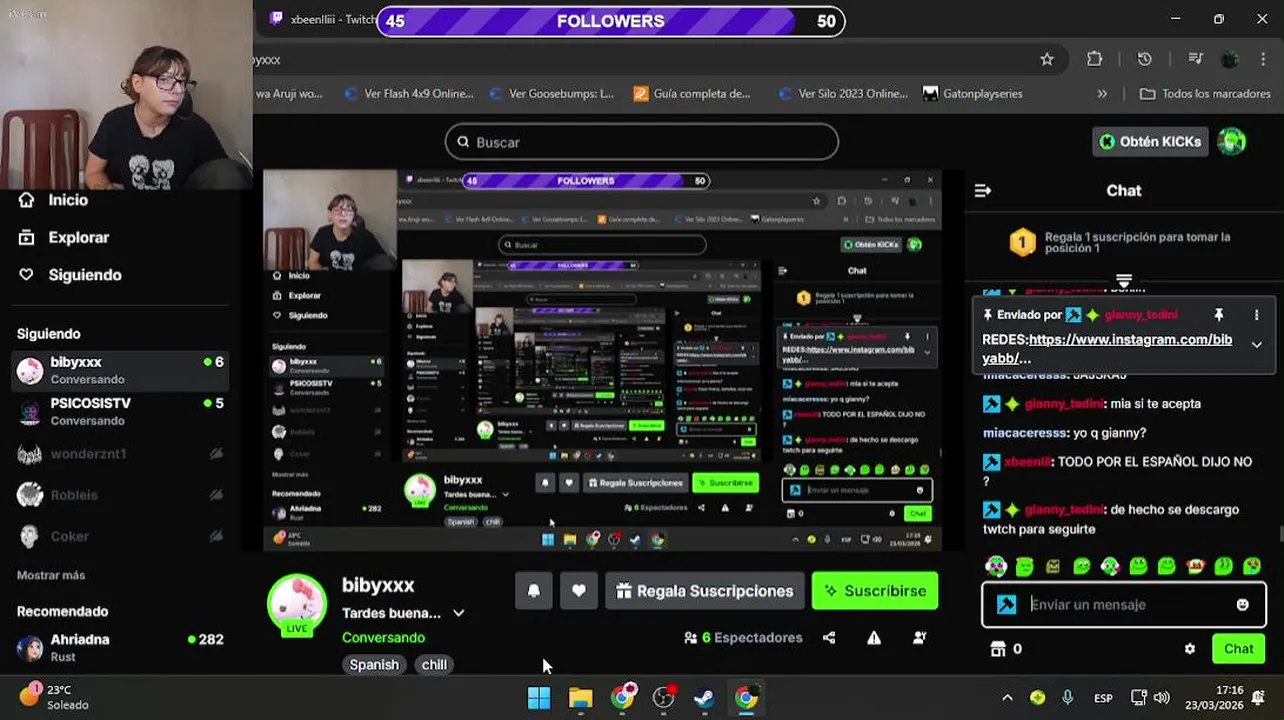The width and height of the screenshot is (1284, 720).
Task: Select the offline channel Coker
Action: click(x=120, y=536)
